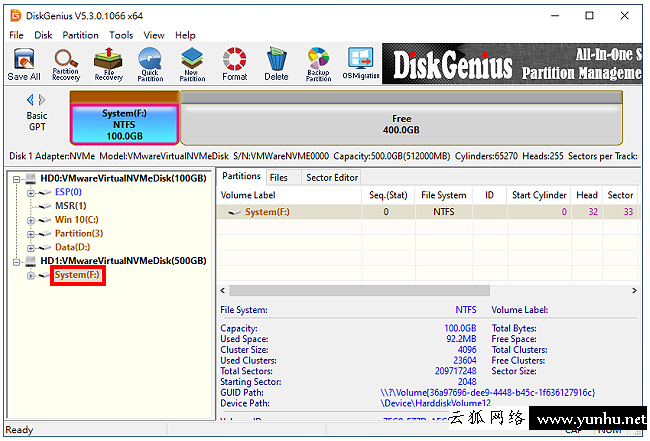Click the ID column header
Viewport: 650px width, 441px height.
(490, 195)
